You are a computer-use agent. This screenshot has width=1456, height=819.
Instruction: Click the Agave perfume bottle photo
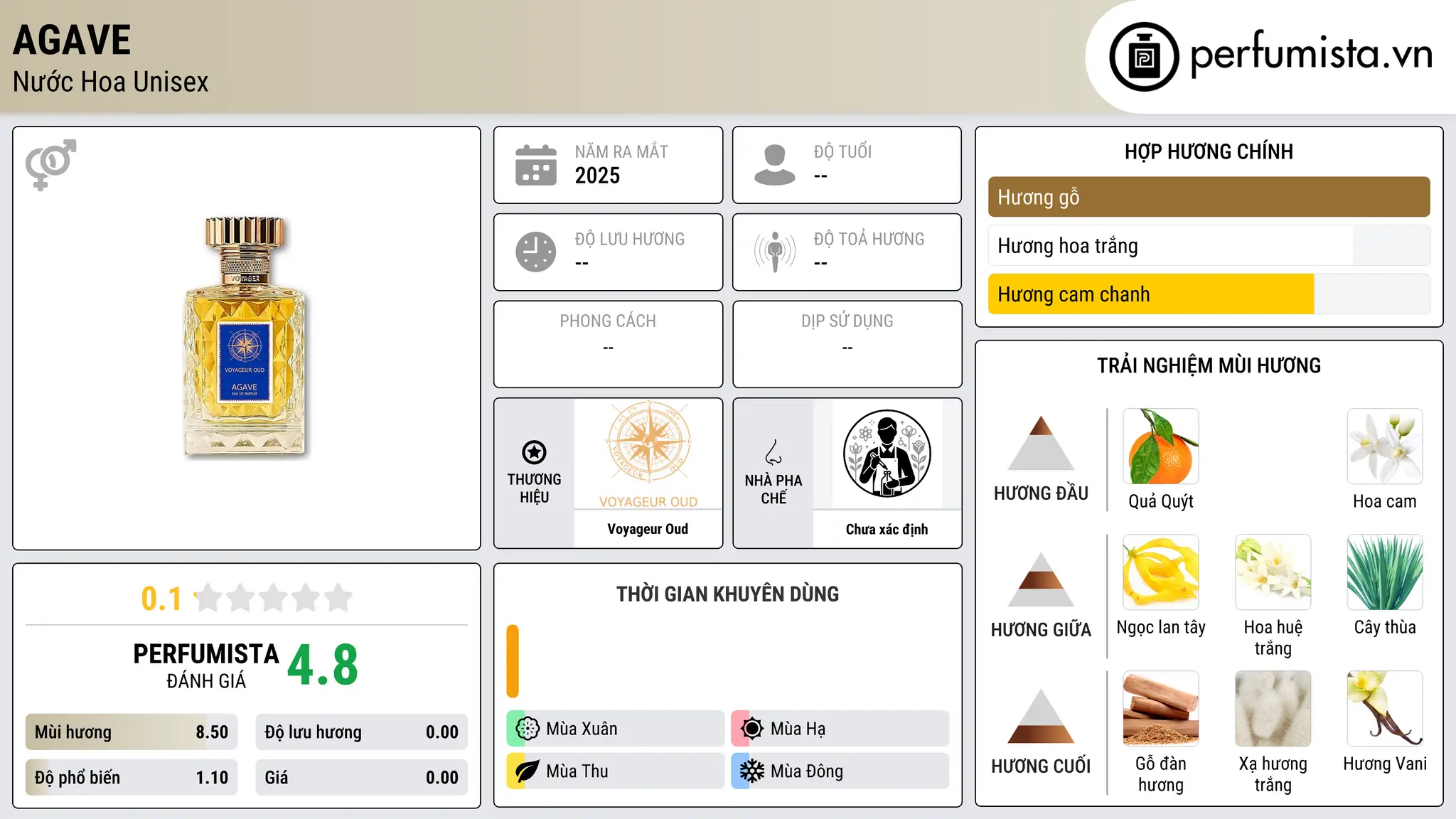click(245, 337)
